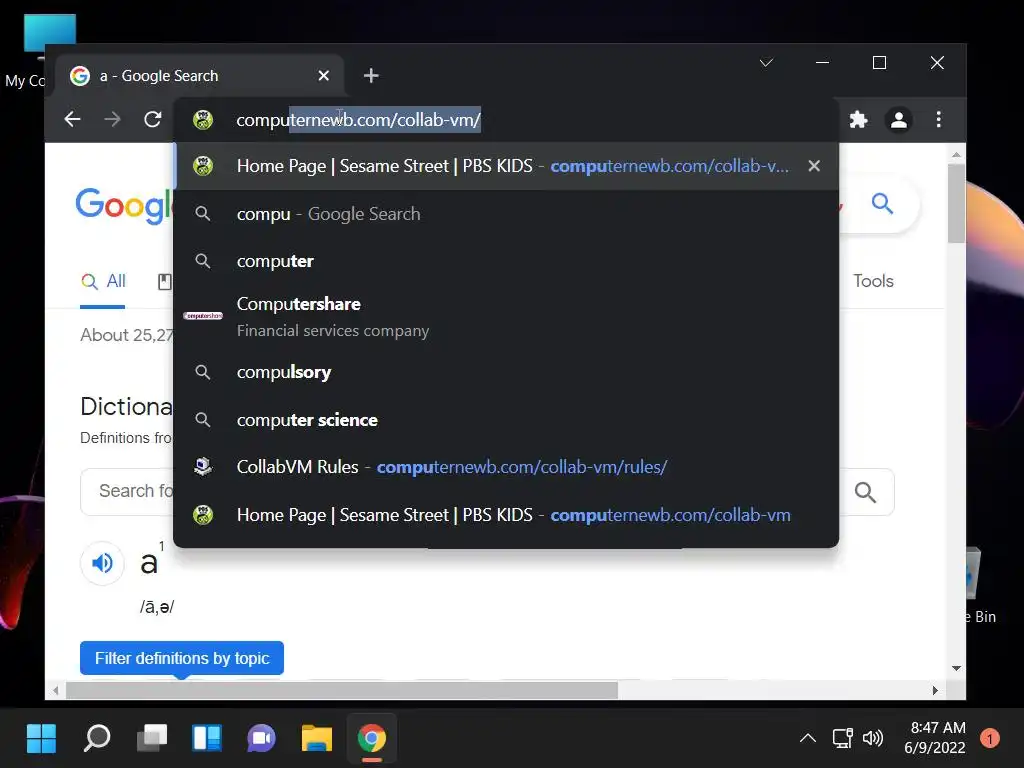Click the browser forward arrow
Image resolution: width=1024 pixels, height=768 pixels.
click(x=112, y=120)
